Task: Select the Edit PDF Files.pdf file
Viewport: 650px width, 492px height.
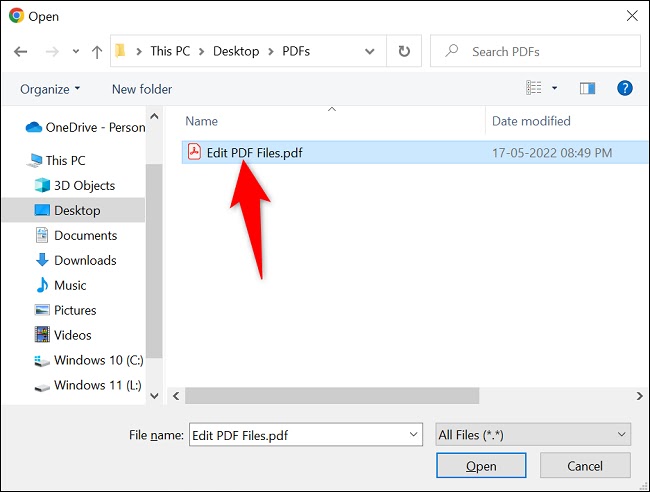Action: (x=415, y=153)
